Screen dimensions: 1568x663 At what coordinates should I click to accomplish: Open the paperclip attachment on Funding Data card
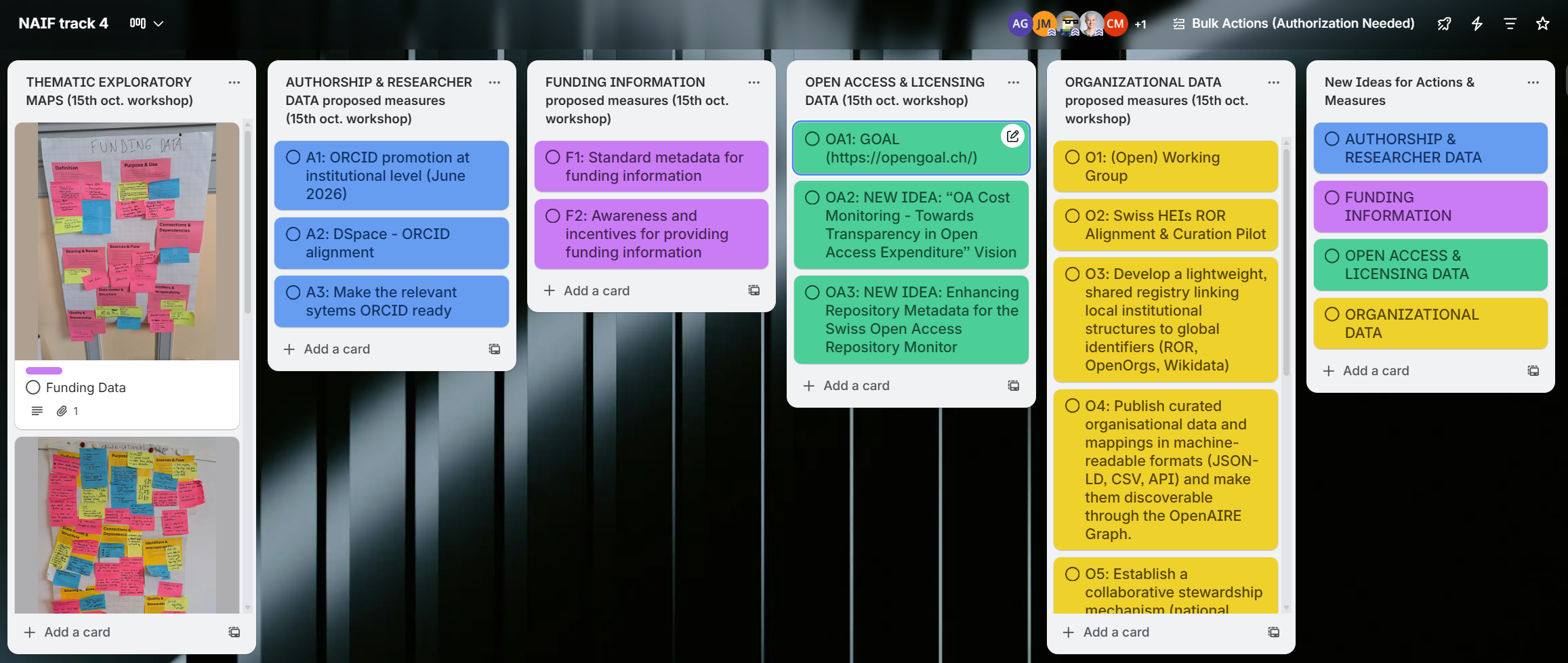click(x=62, y=410)
